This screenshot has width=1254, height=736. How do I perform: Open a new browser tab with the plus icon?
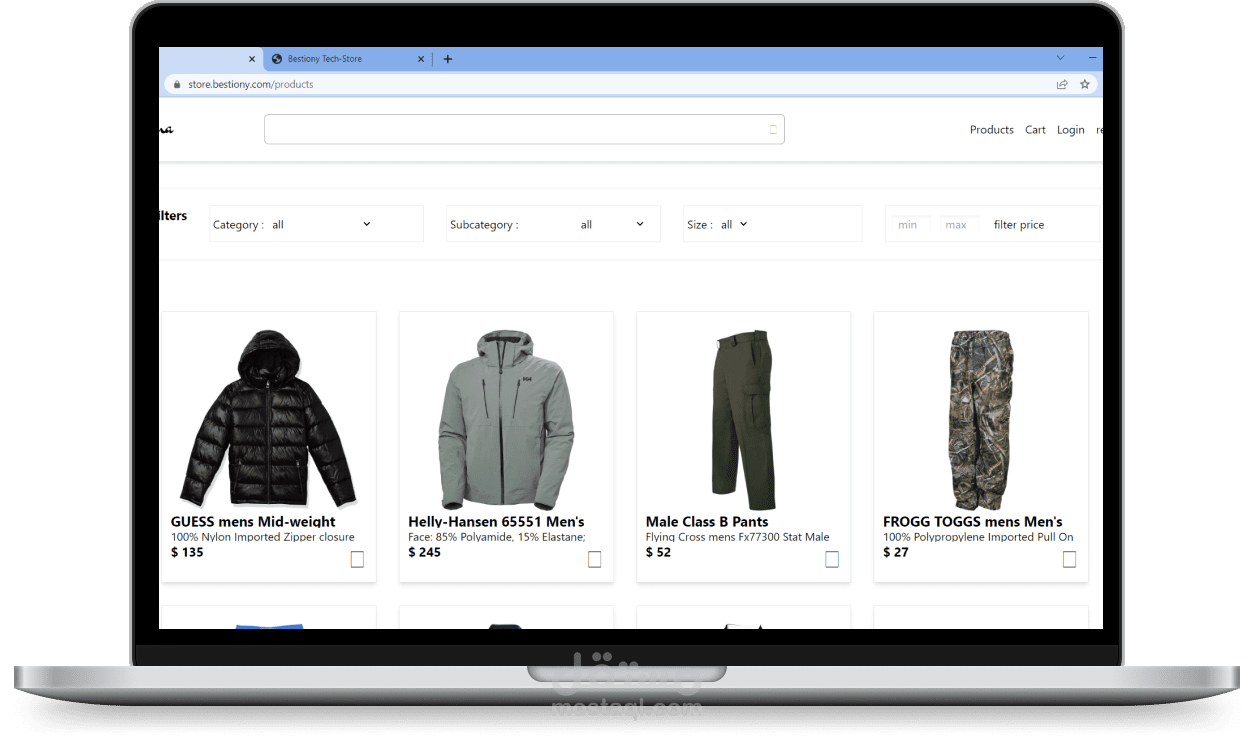pyautogui.click(x=446, y=58)
